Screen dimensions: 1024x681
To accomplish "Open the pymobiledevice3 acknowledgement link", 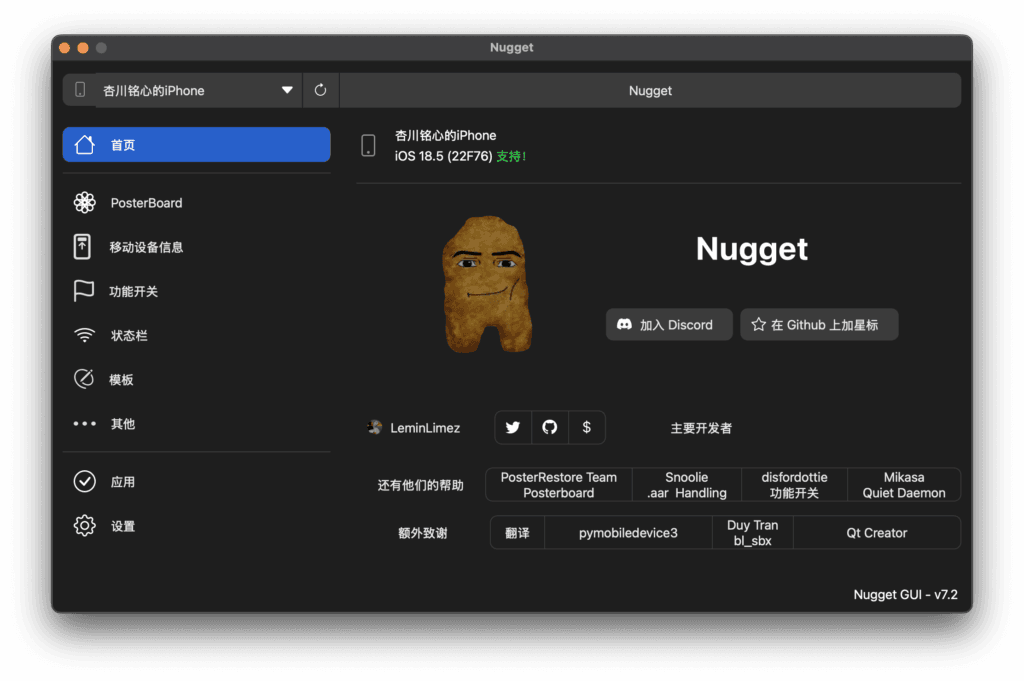I will [628, 532].
